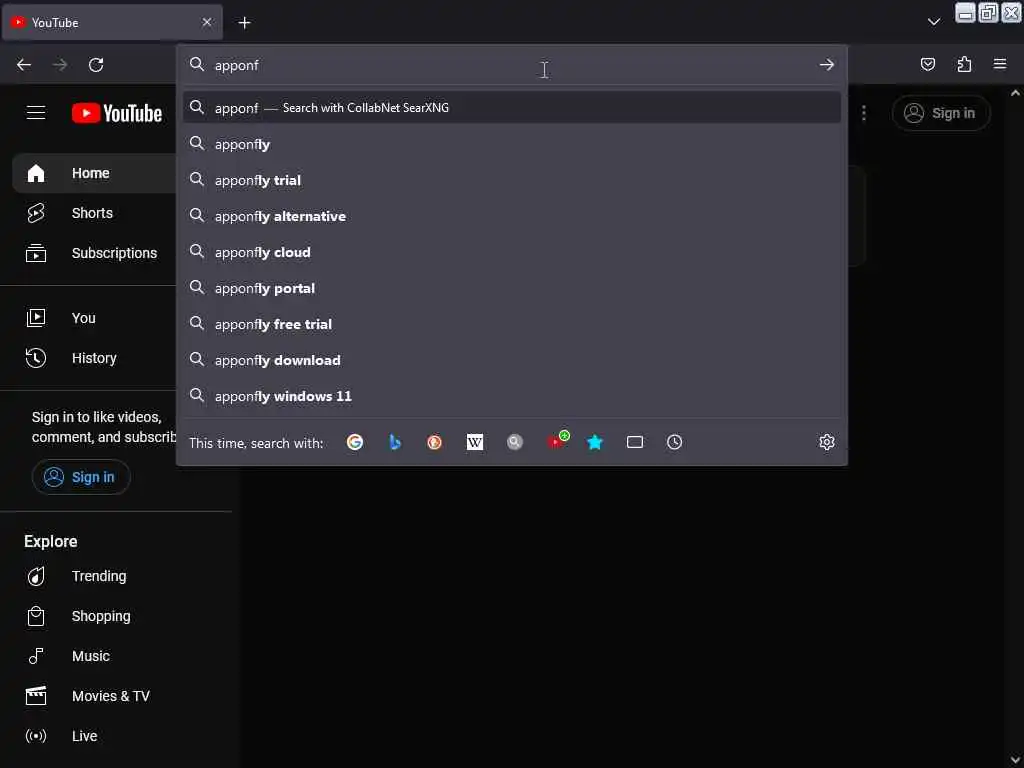1024x768 pixels.
Task: Select the 'apponfly cloud' suggestion
Action: click(x=512, y=251)
